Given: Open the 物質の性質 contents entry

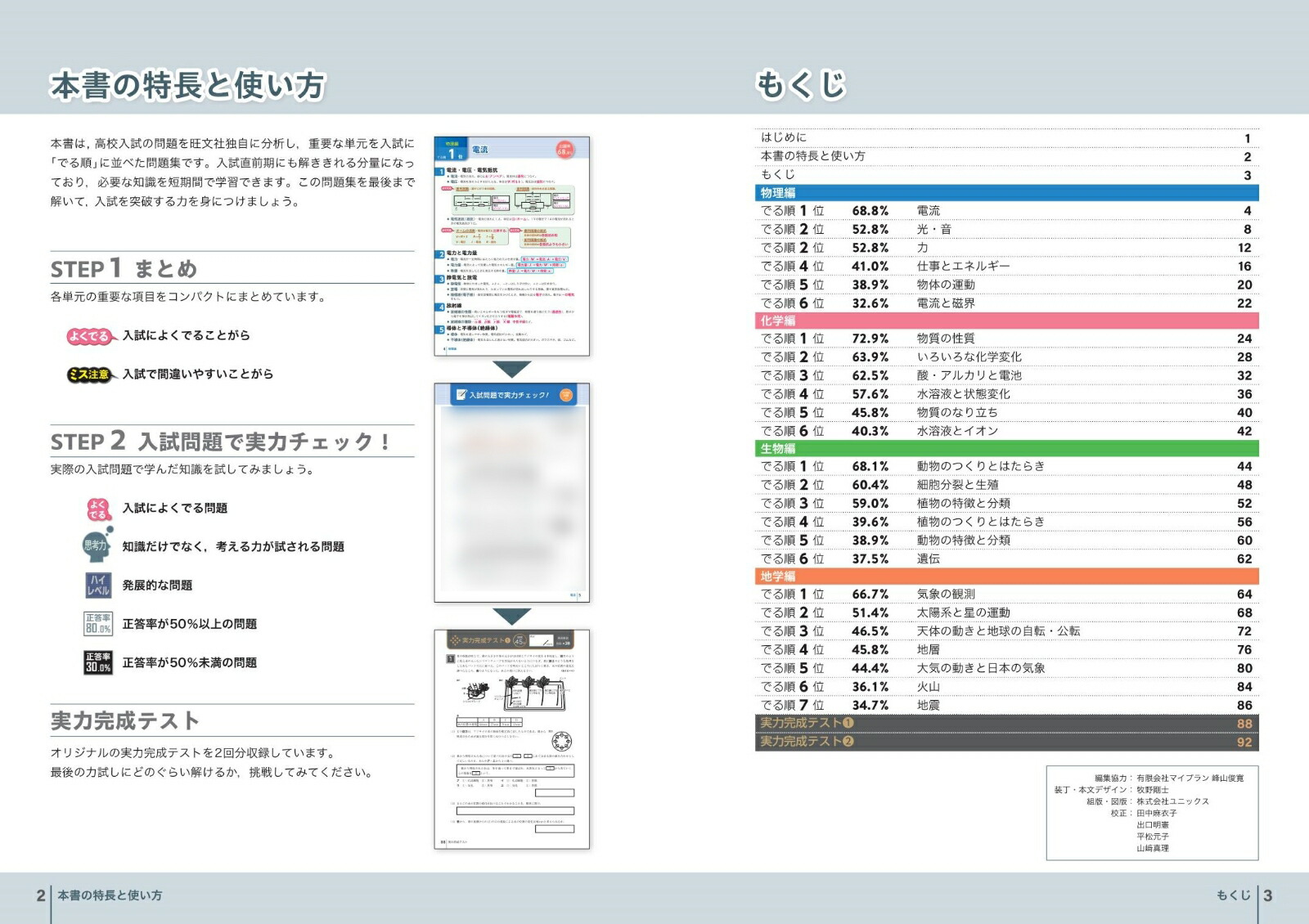Looking at the screenshot, I should pos(1007,339).
